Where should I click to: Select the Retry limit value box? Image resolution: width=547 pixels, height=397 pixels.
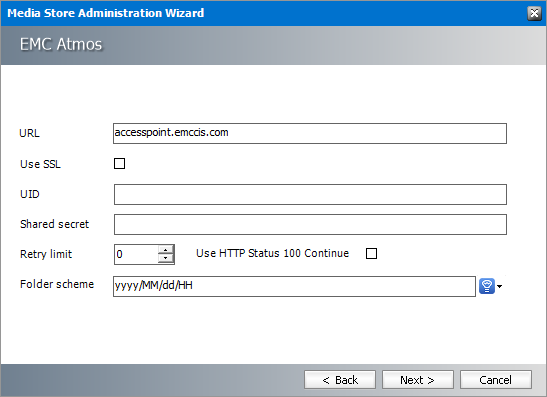click(x=136, y=254)
